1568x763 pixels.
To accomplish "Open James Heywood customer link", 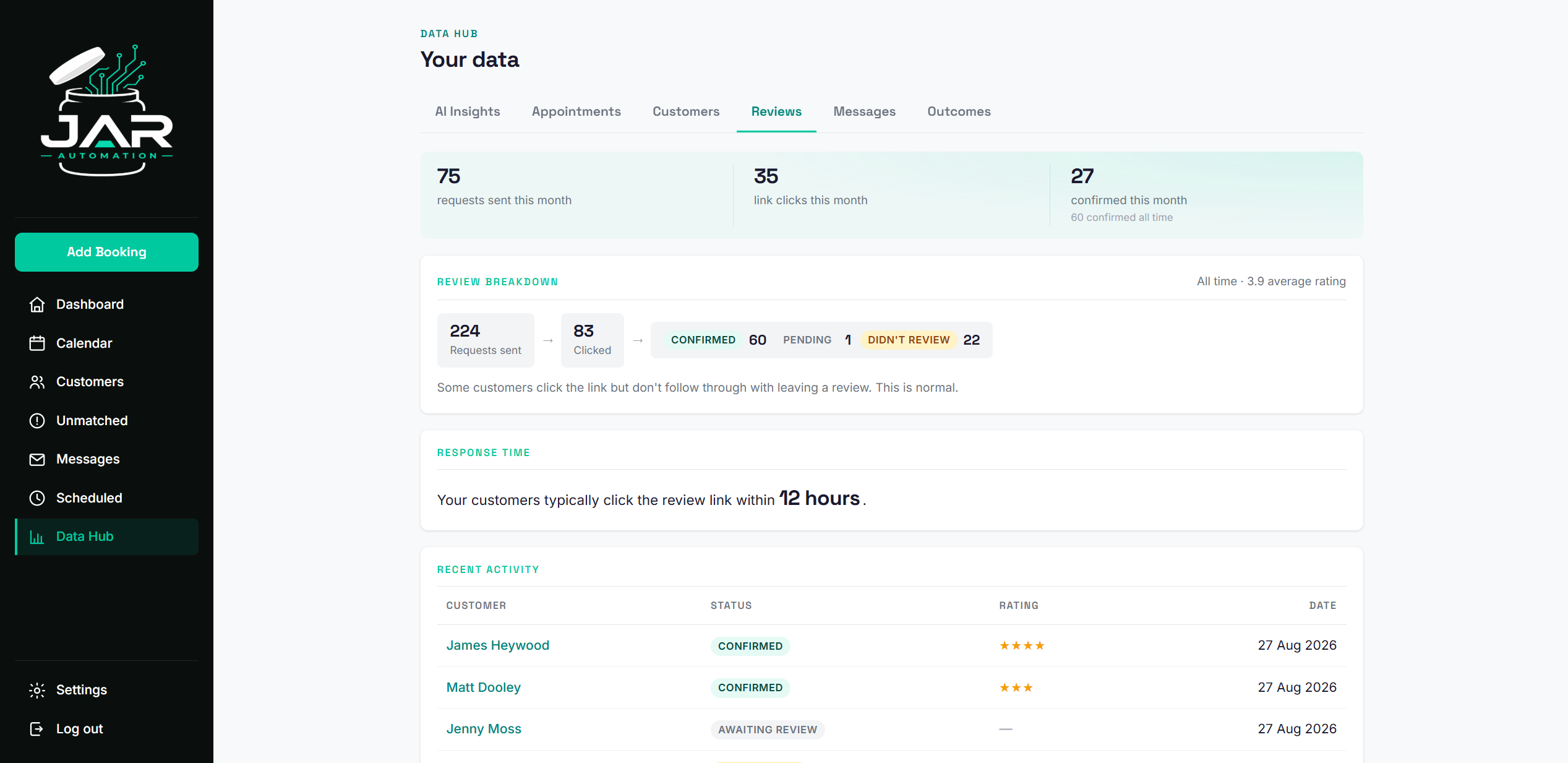I will coord(498,645).
